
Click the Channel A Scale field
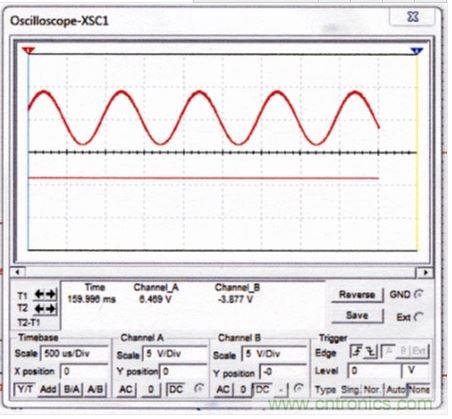click(175, 353)
